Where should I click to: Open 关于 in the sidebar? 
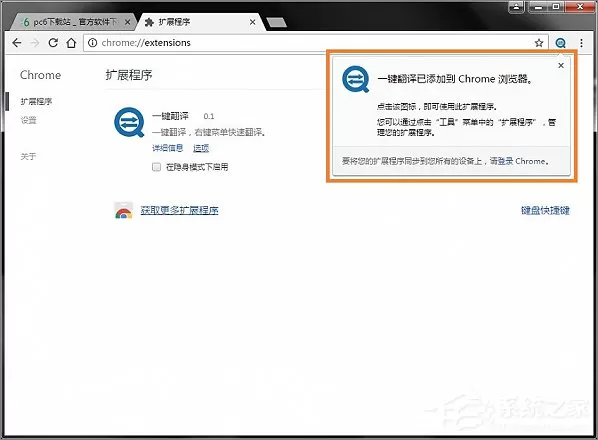point(28,156)
